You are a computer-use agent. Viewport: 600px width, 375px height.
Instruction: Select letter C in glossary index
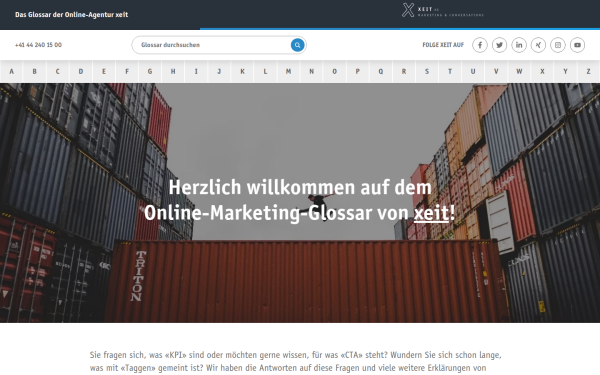(x=57, y=71)
